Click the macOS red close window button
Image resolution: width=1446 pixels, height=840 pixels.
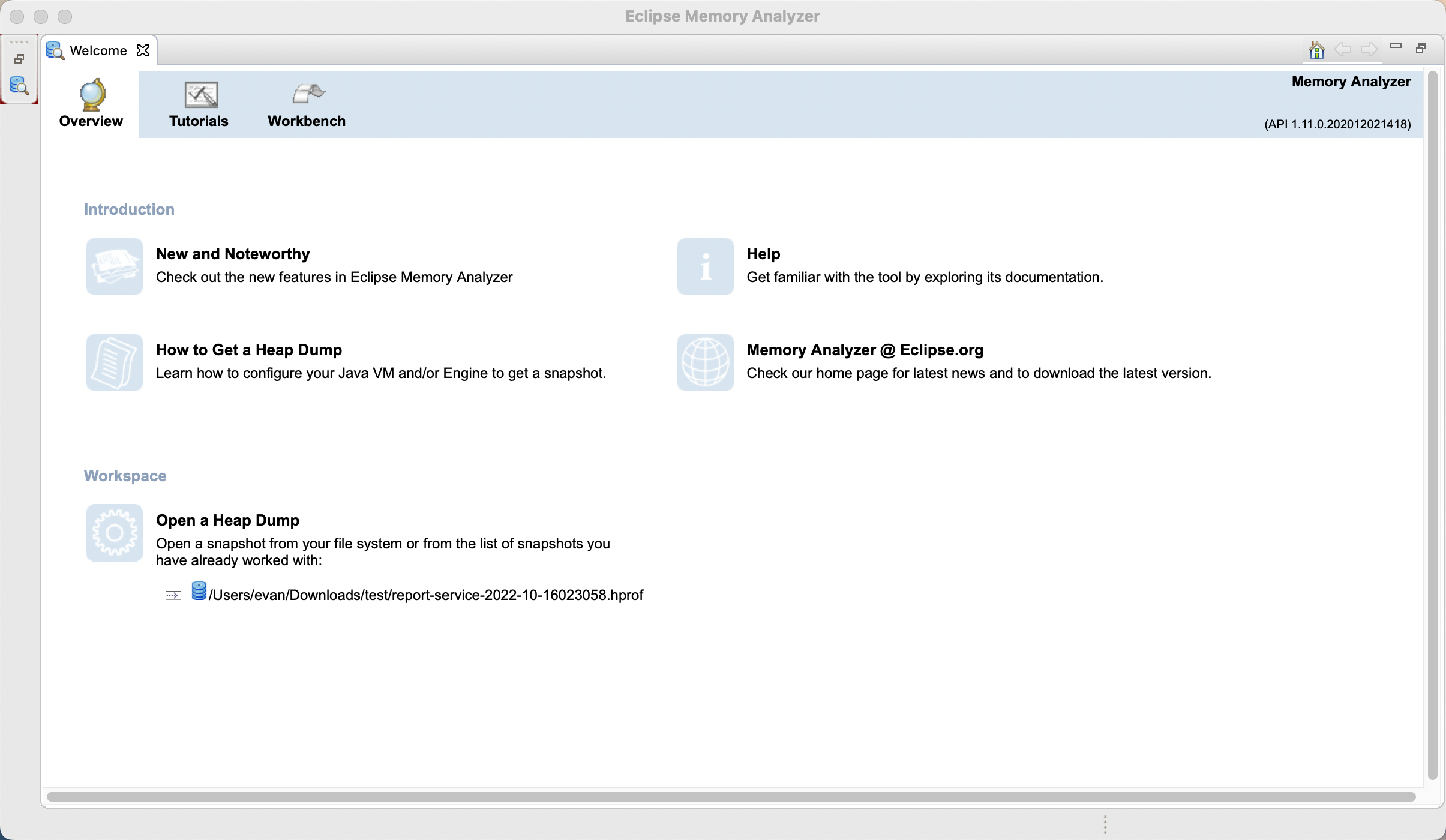pos(17,17)
